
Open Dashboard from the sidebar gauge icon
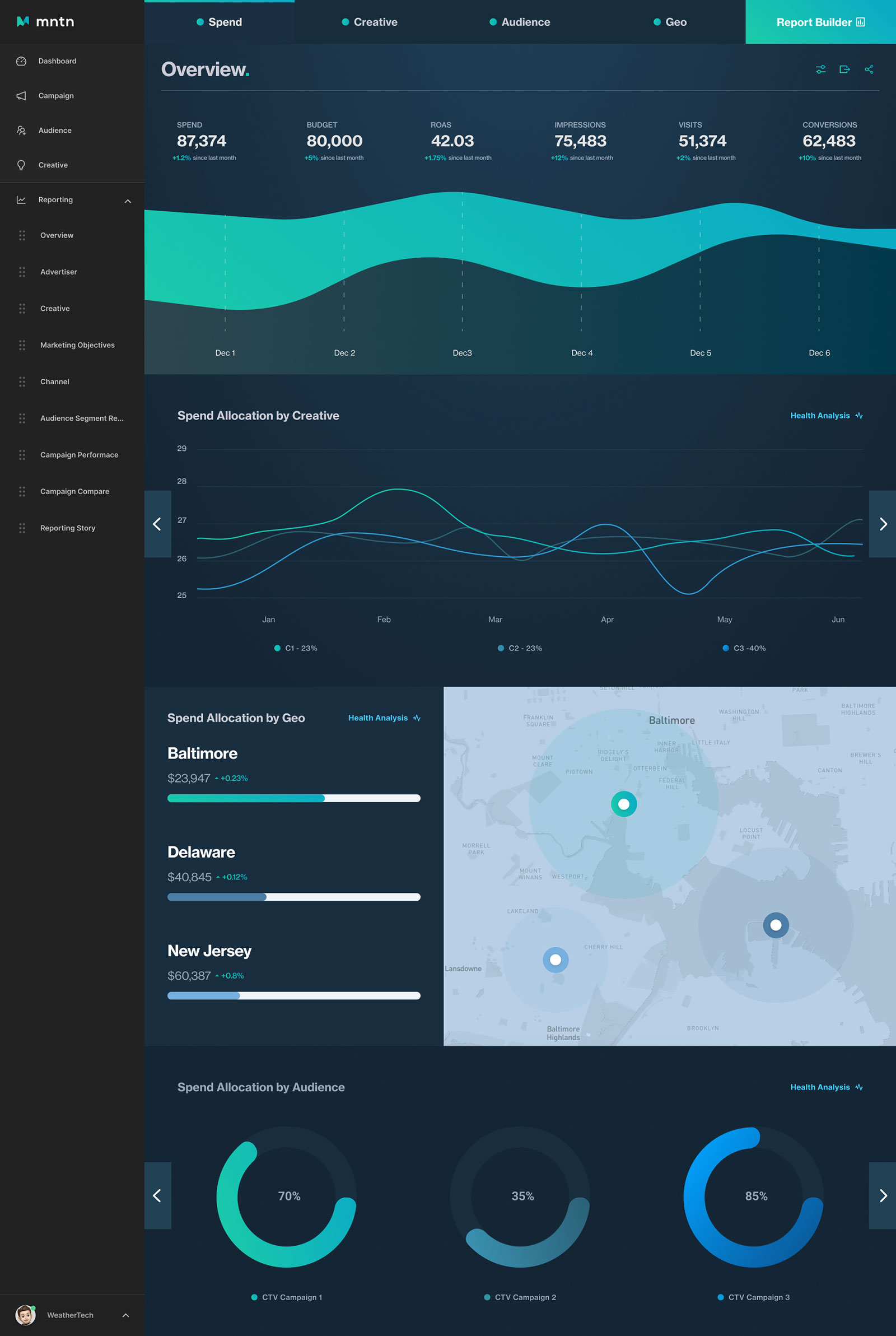(x=21, y=61)
